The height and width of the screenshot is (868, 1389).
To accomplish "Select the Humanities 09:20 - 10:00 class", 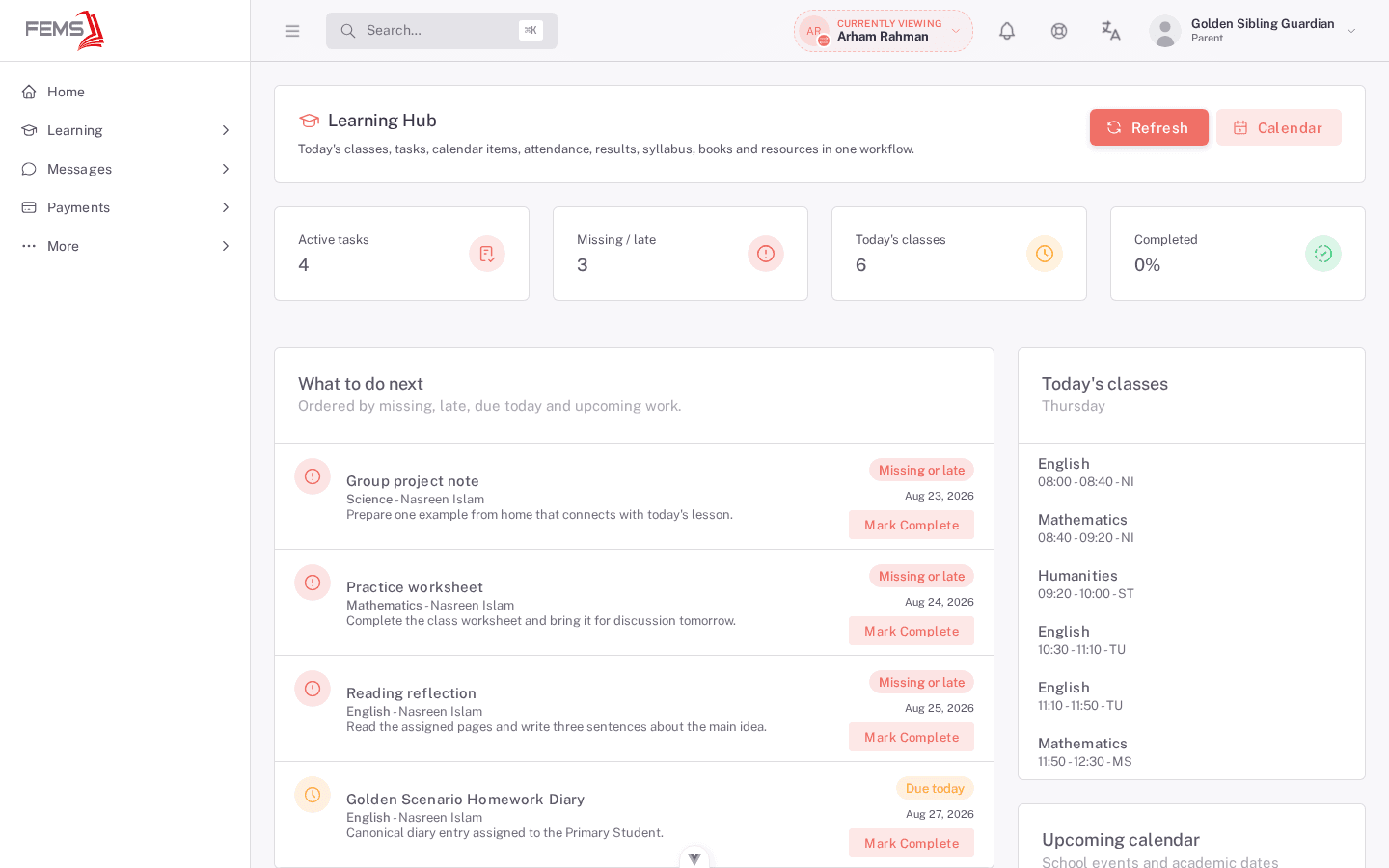I will point(1191,583).
